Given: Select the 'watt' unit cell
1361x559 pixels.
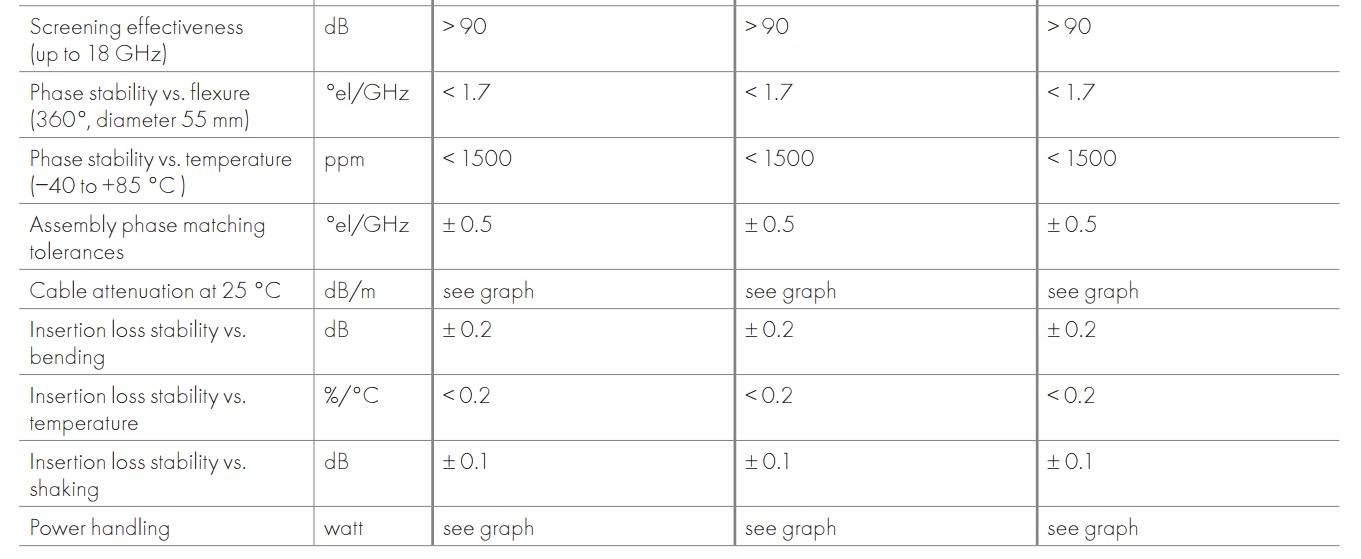Looking at the screenshot, I should [343, 528].
